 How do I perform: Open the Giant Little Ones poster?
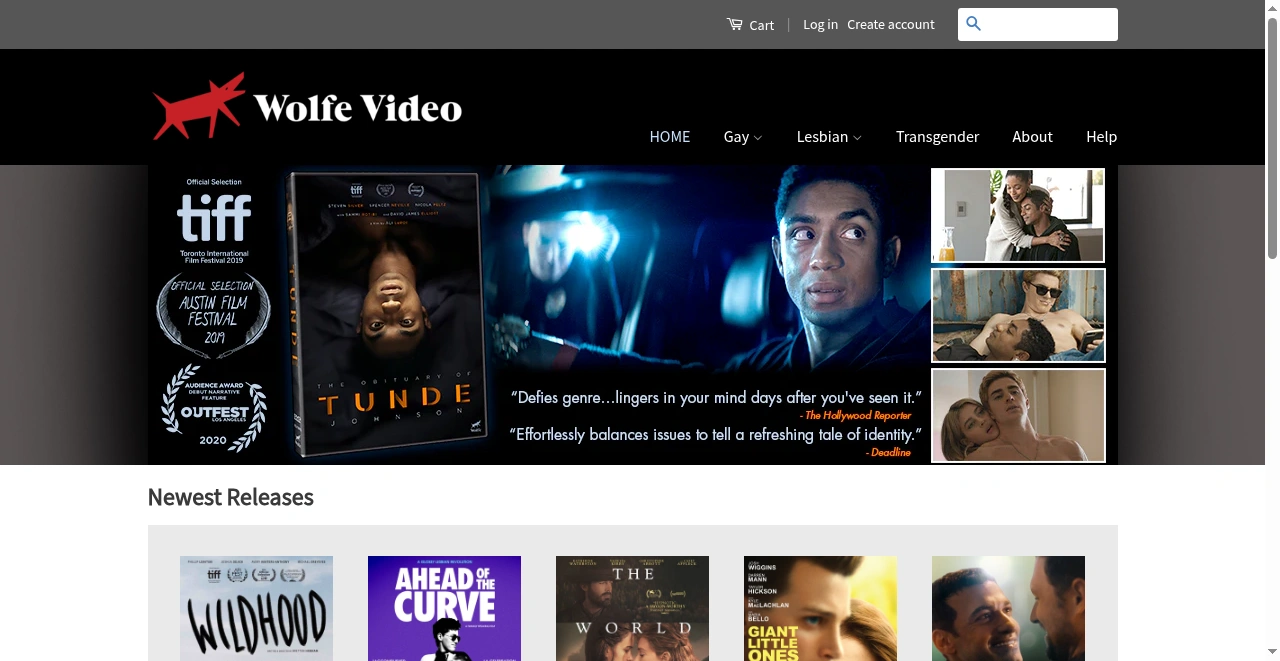pyautogui.click(x=820, y=608)
